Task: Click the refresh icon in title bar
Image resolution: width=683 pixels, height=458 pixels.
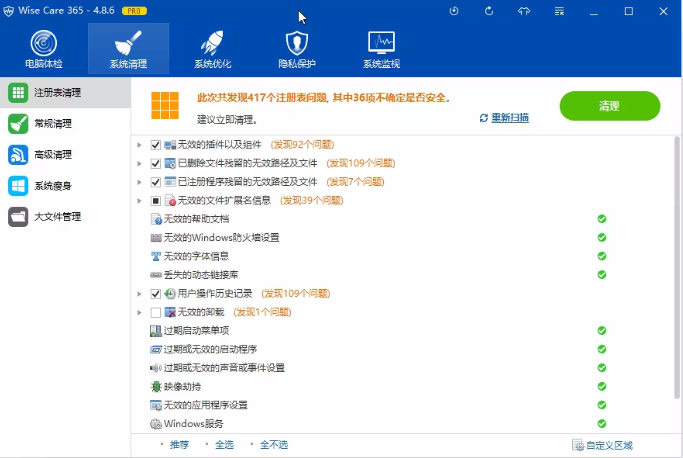Action: tap(489, 11)
